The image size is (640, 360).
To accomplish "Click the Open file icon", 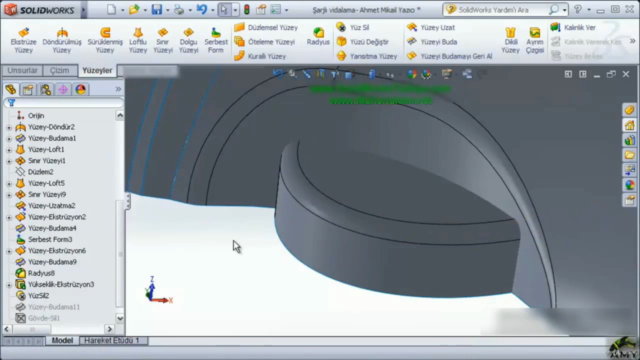I will click(134, 9).
